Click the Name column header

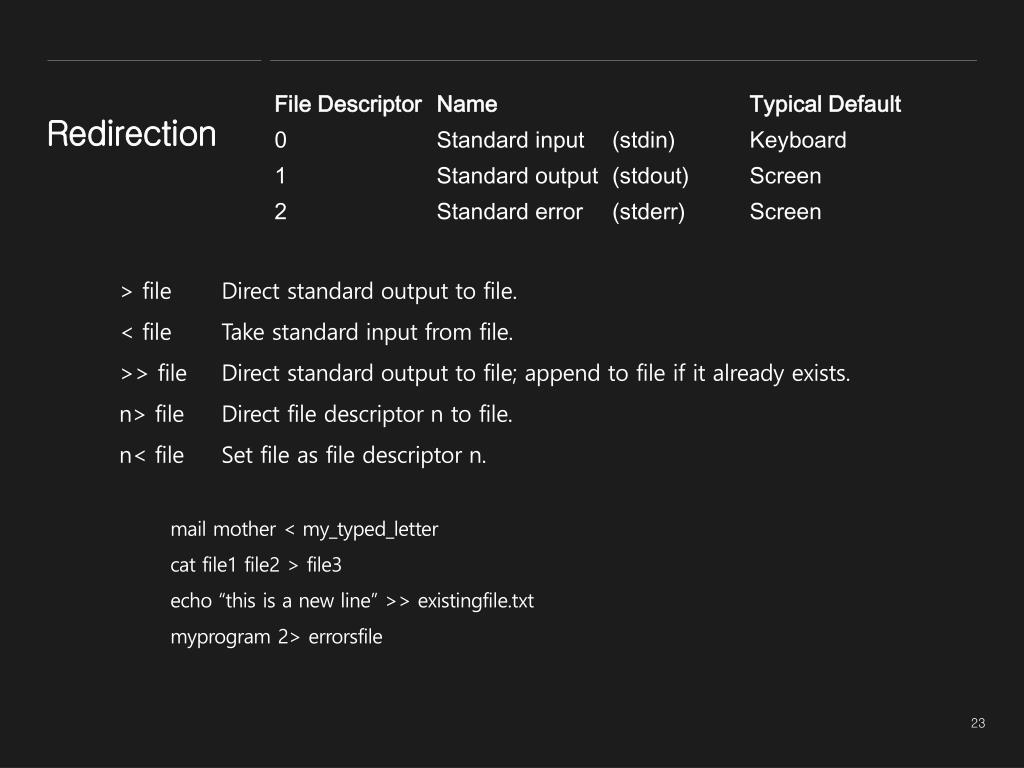467,104
